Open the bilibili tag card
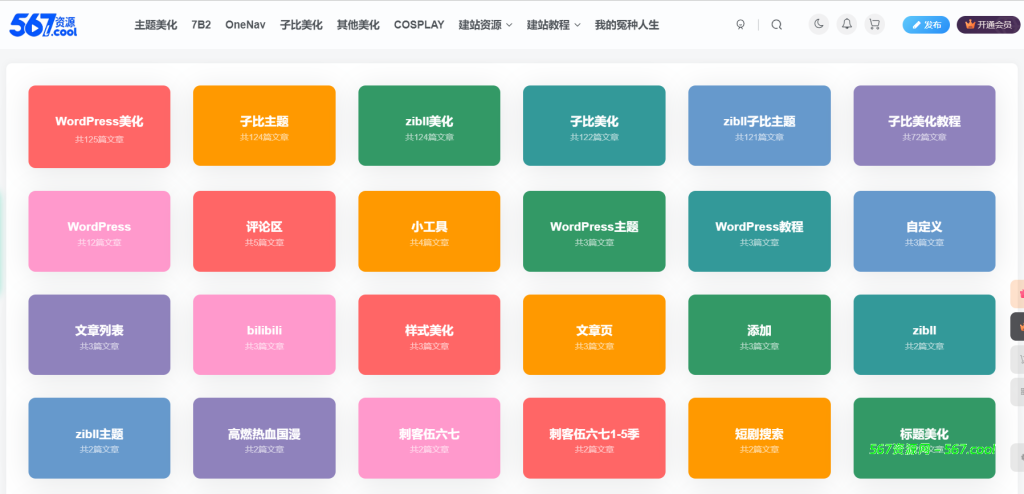Viewport: 1024px width, 494px height. coord(264,335)
